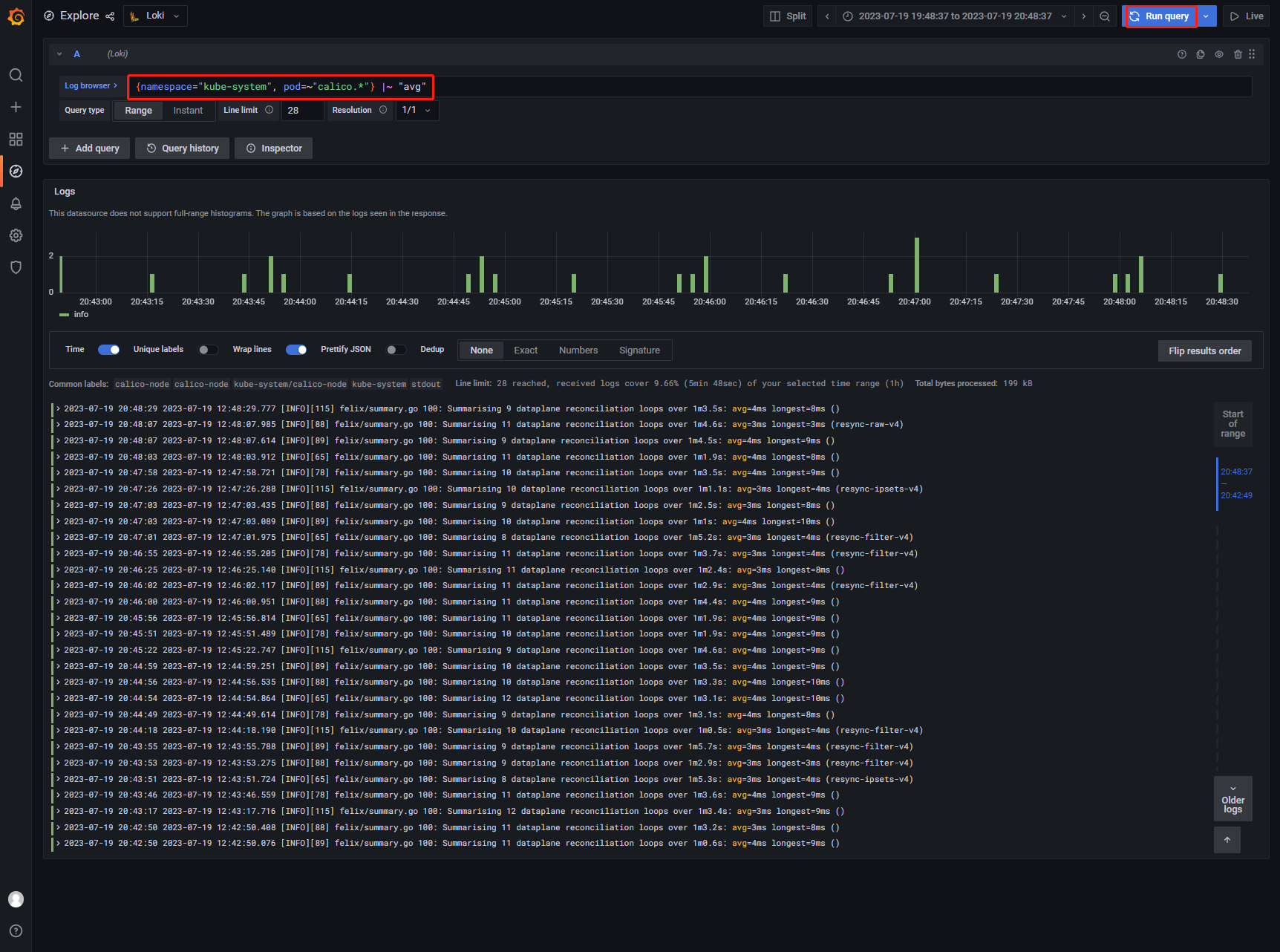Focus the Line limit input showing 28

pyautogui.click(x=302, y=111)
